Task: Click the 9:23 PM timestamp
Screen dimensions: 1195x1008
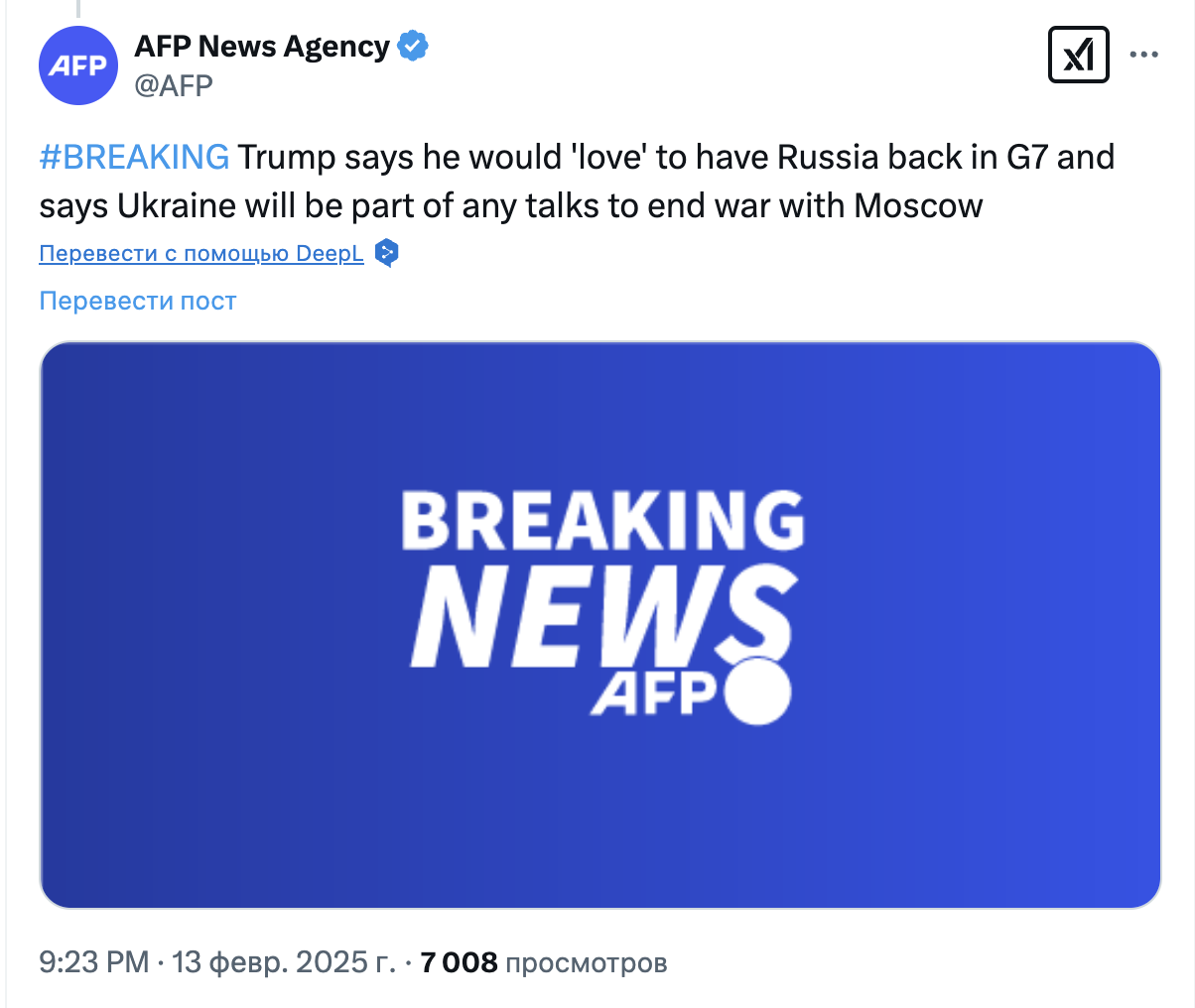Action: [x=93, y=961]
